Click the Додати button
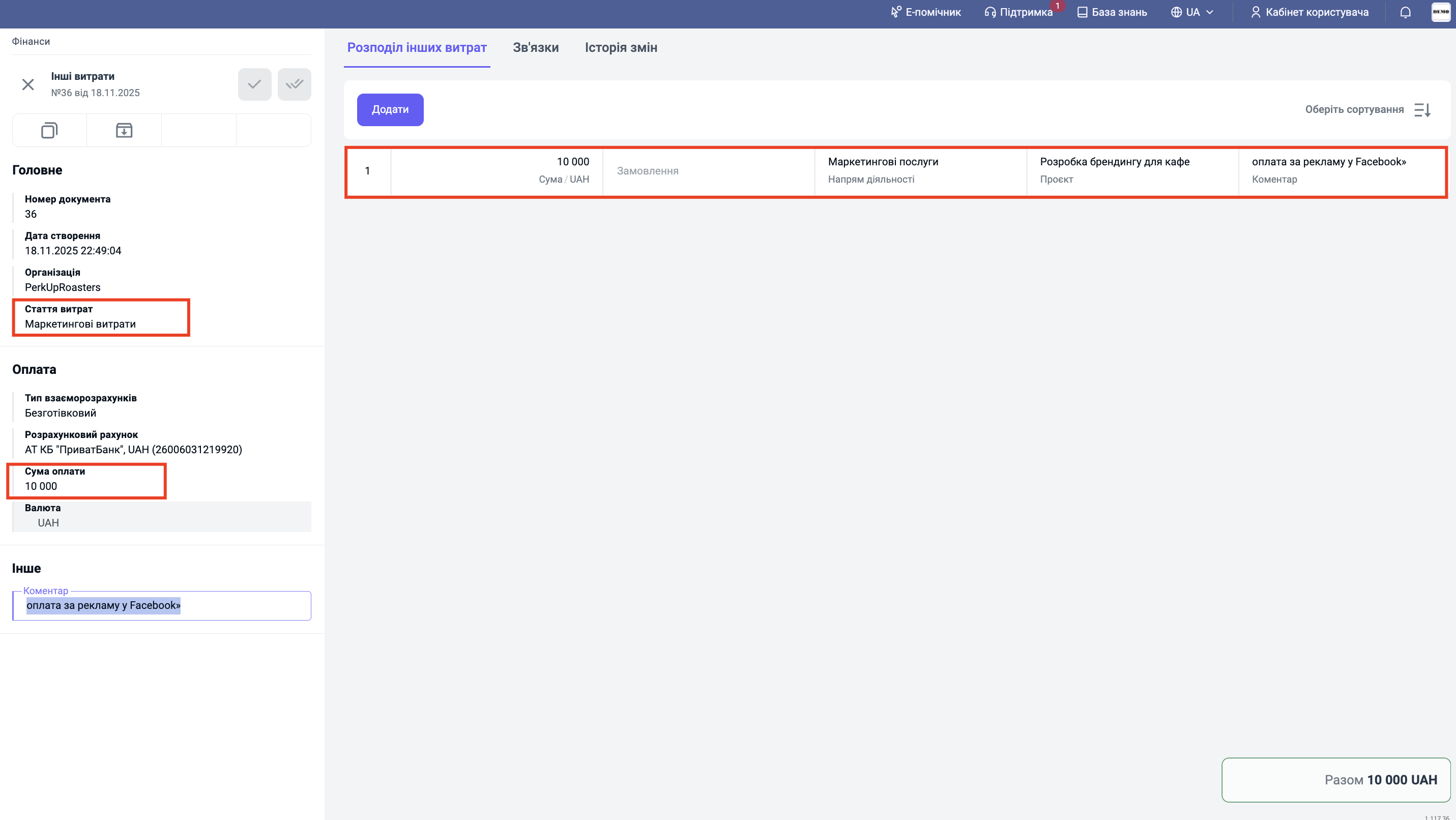Viewport: 1456px width, 820px height. pos(390,110)
